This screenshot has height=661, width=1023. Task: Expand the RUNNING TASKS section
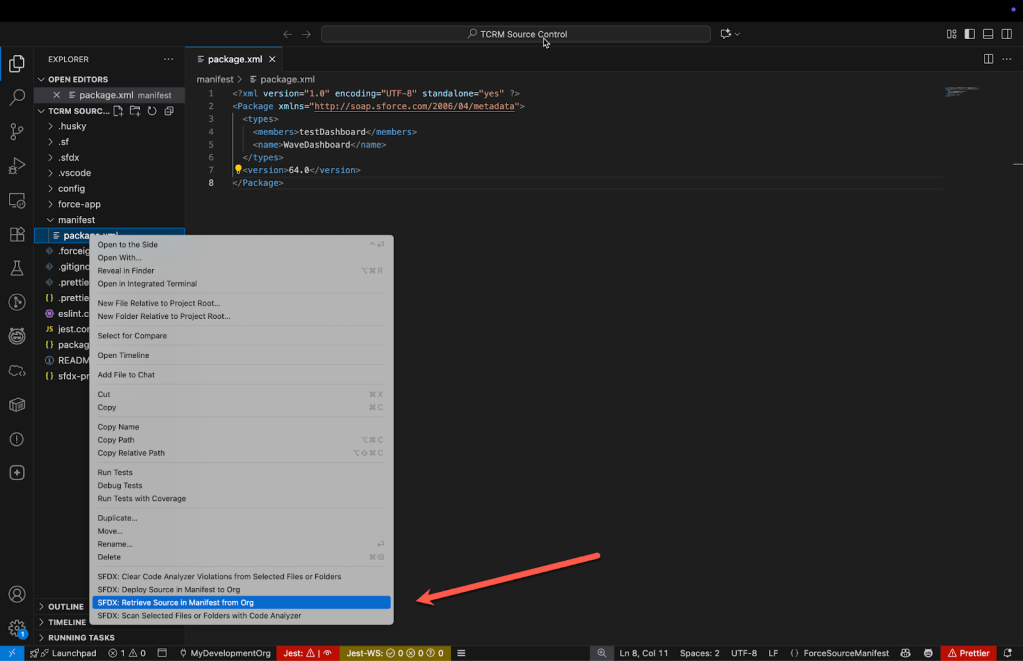pos(81,637)
